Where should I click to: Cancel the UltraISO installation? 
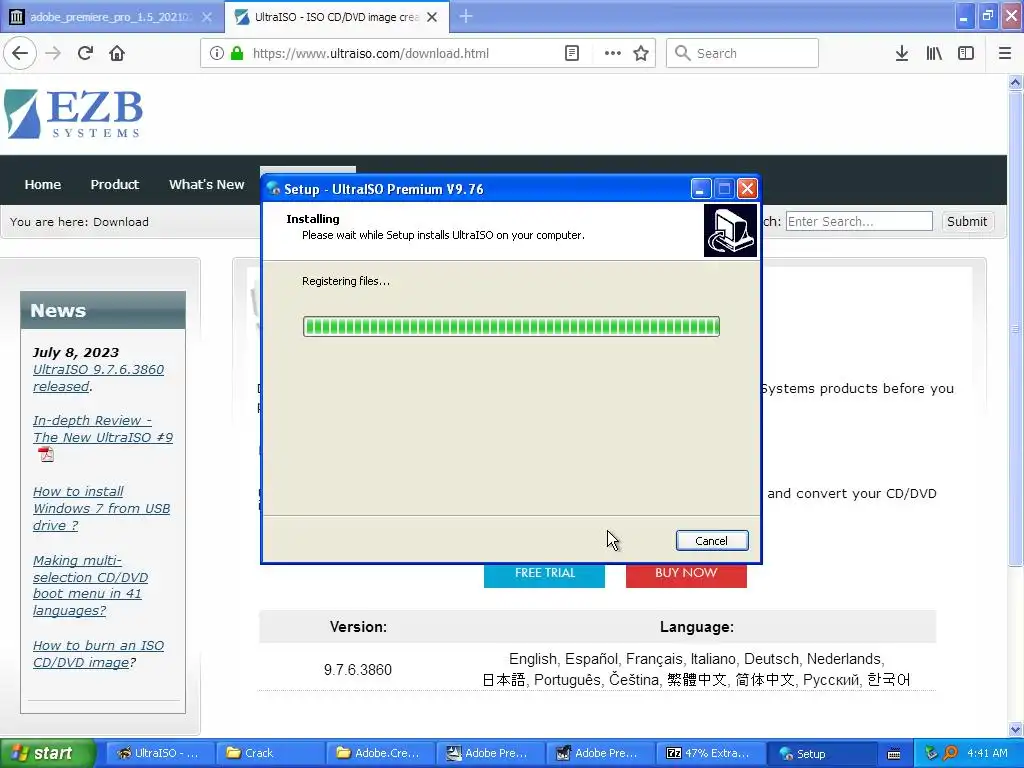712,541
